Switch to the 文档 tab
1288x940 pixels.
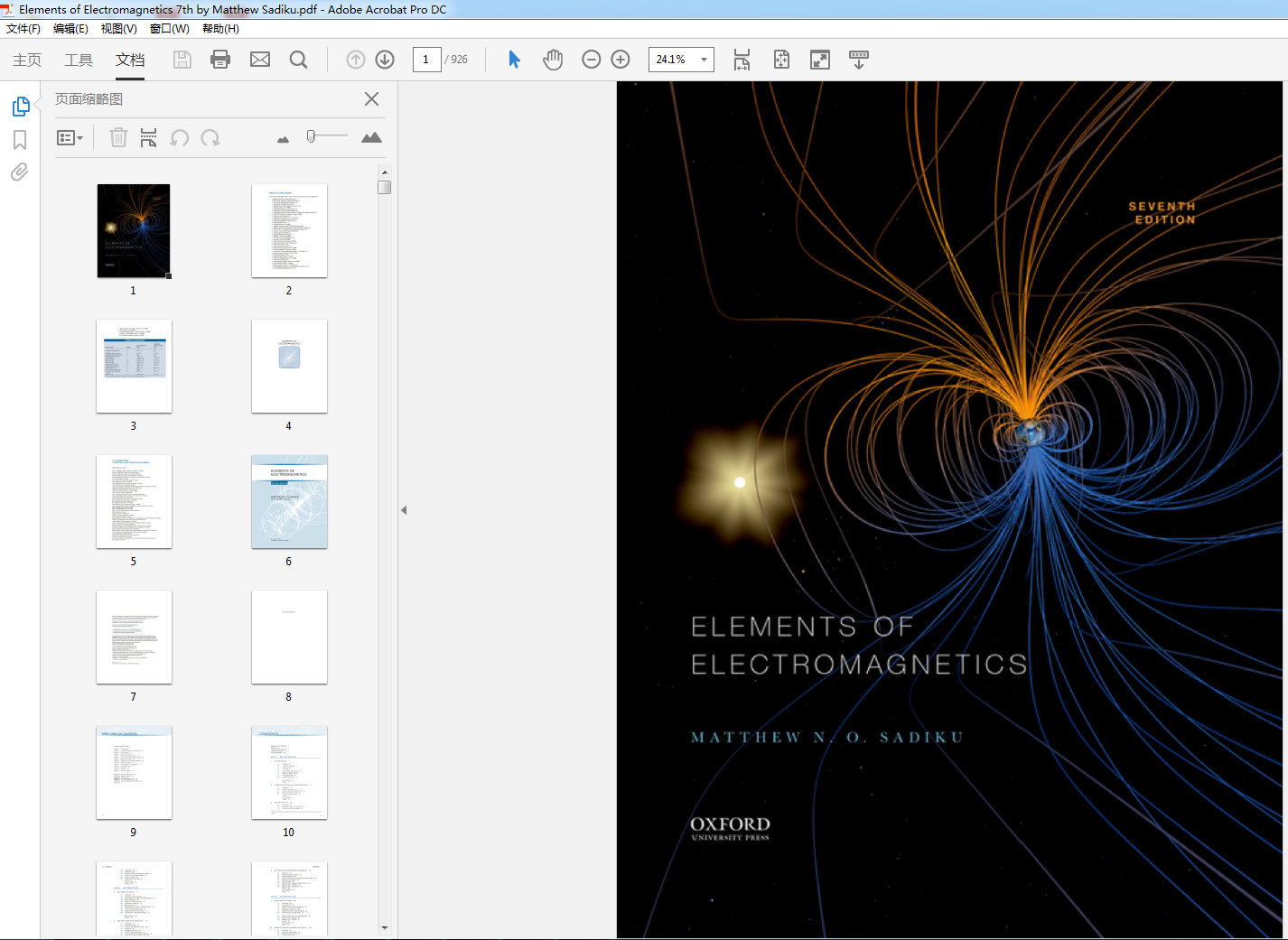[130, 60]
